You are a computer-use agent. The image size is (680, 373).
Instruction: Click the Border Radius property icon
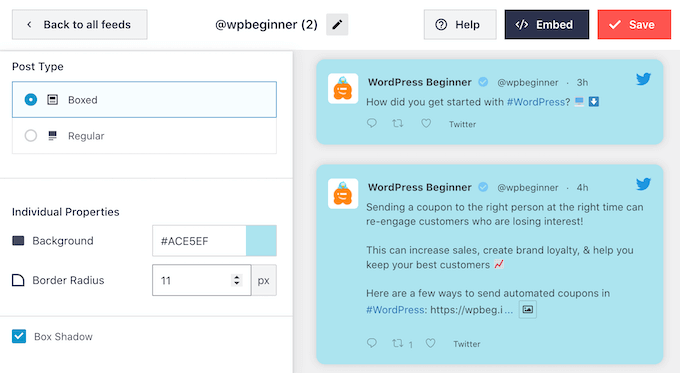(x=18, y=280)
